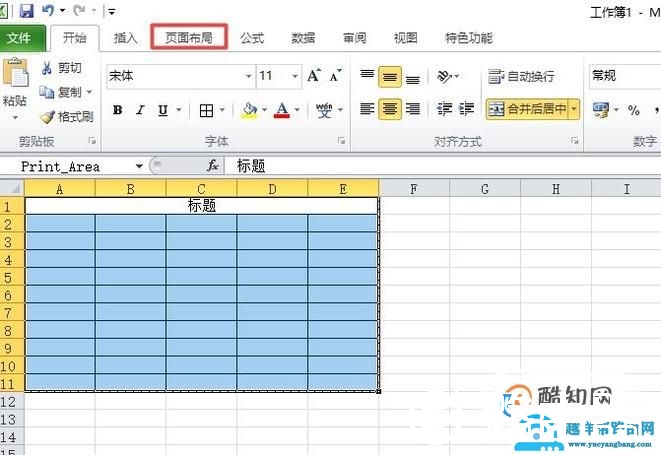Apply the yellow fill color bucket
661x455 pixels.
tap(249, 110)
